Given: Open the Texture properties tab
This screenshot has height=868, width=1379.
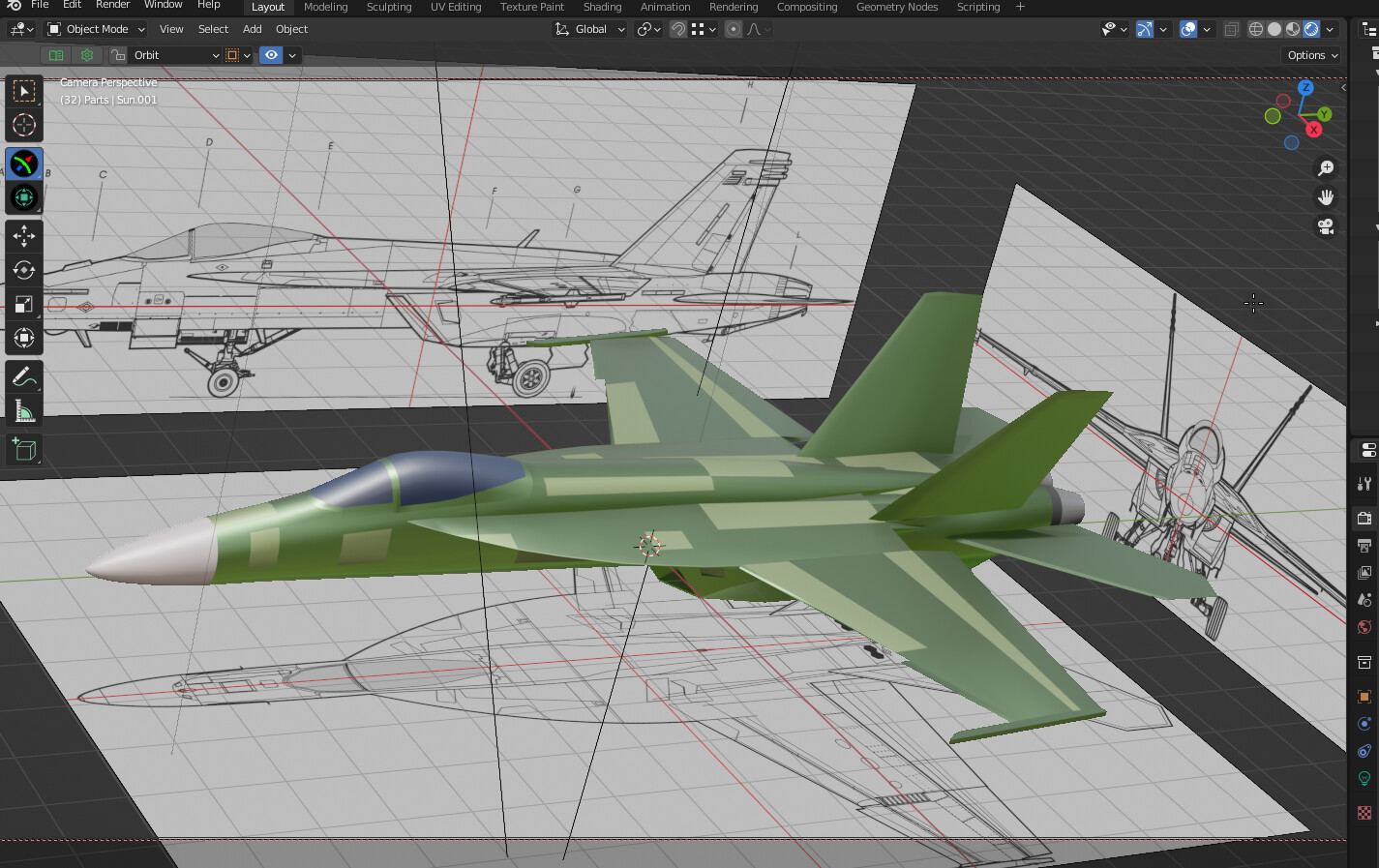Looking at the screenshot, I should coord(1364,813).
